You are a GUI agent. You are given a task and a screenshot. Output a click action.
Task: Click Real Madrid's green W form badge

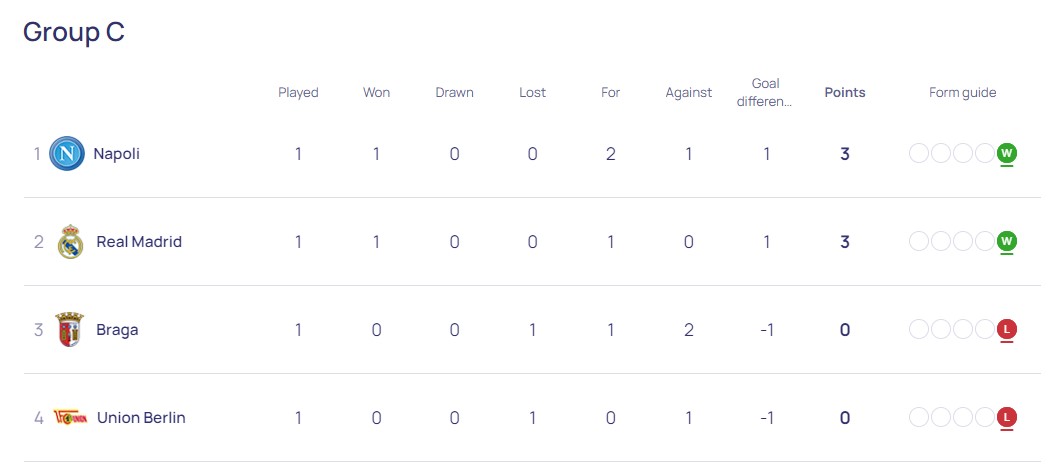coord(1007,241)
